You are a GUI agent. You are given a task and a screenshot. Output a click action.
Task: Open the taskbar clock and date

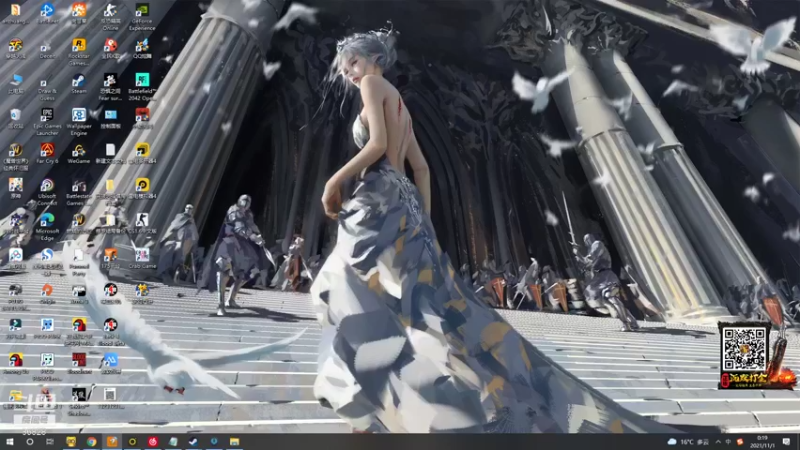(762, 442)
